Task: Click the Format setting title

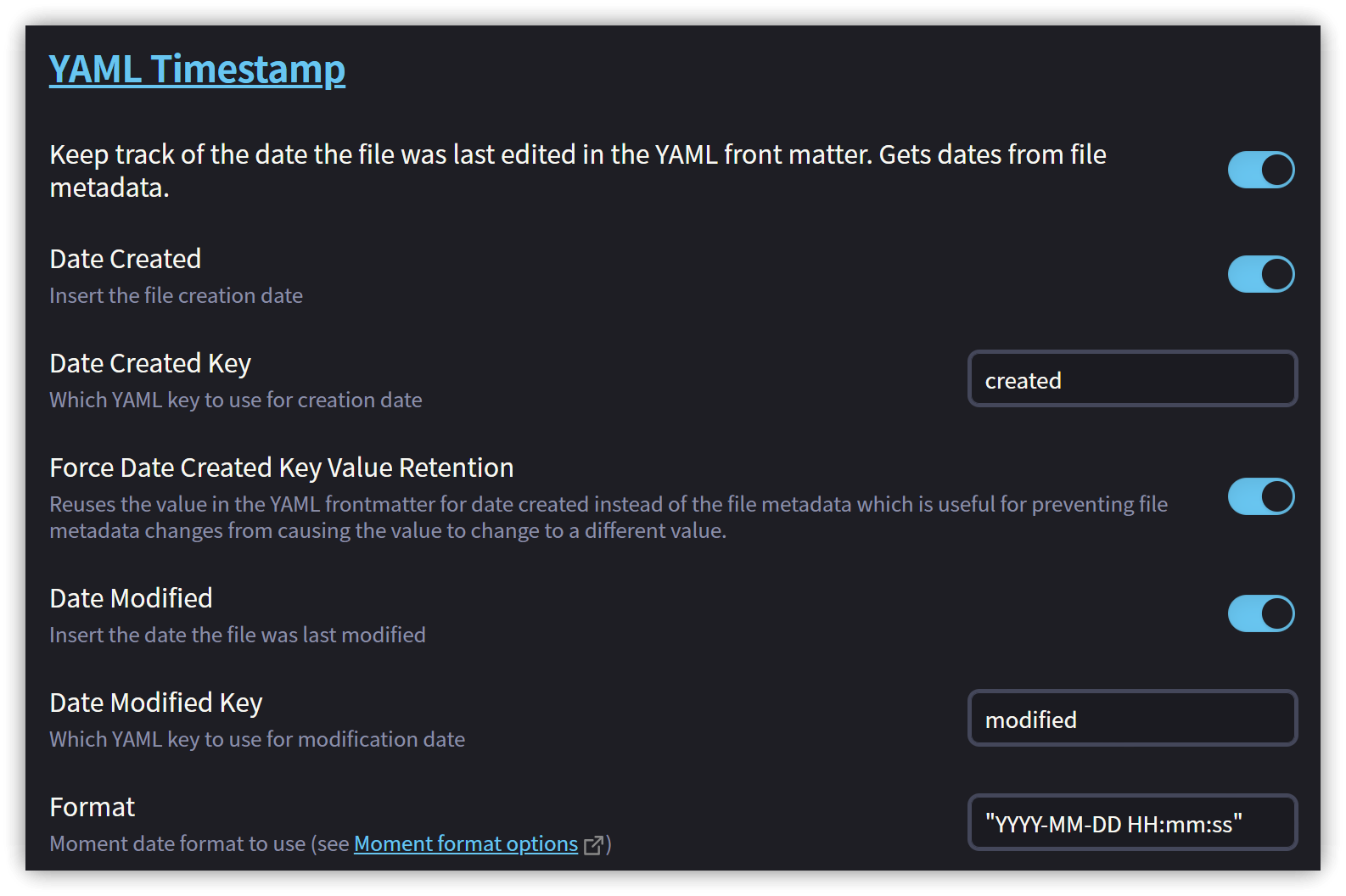Action: tap(93, 807)
